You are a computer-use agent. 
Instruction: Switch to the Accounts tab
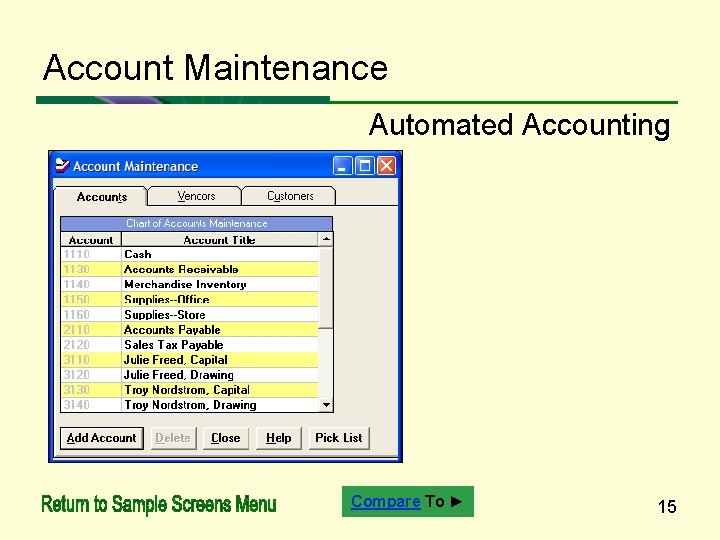point(101,197)
